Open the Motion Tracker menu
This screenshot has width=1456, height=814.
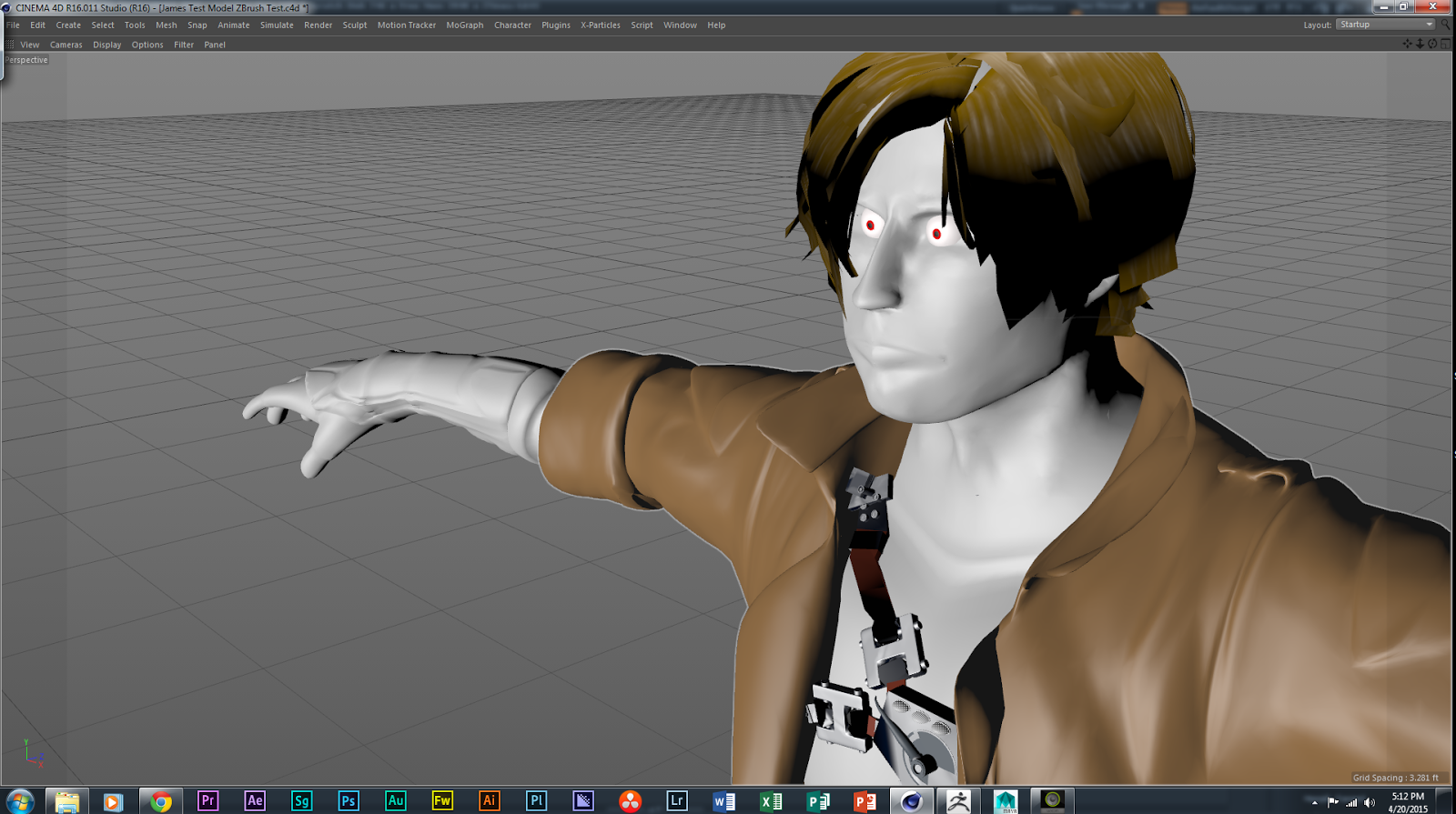(x=407, y=25)
